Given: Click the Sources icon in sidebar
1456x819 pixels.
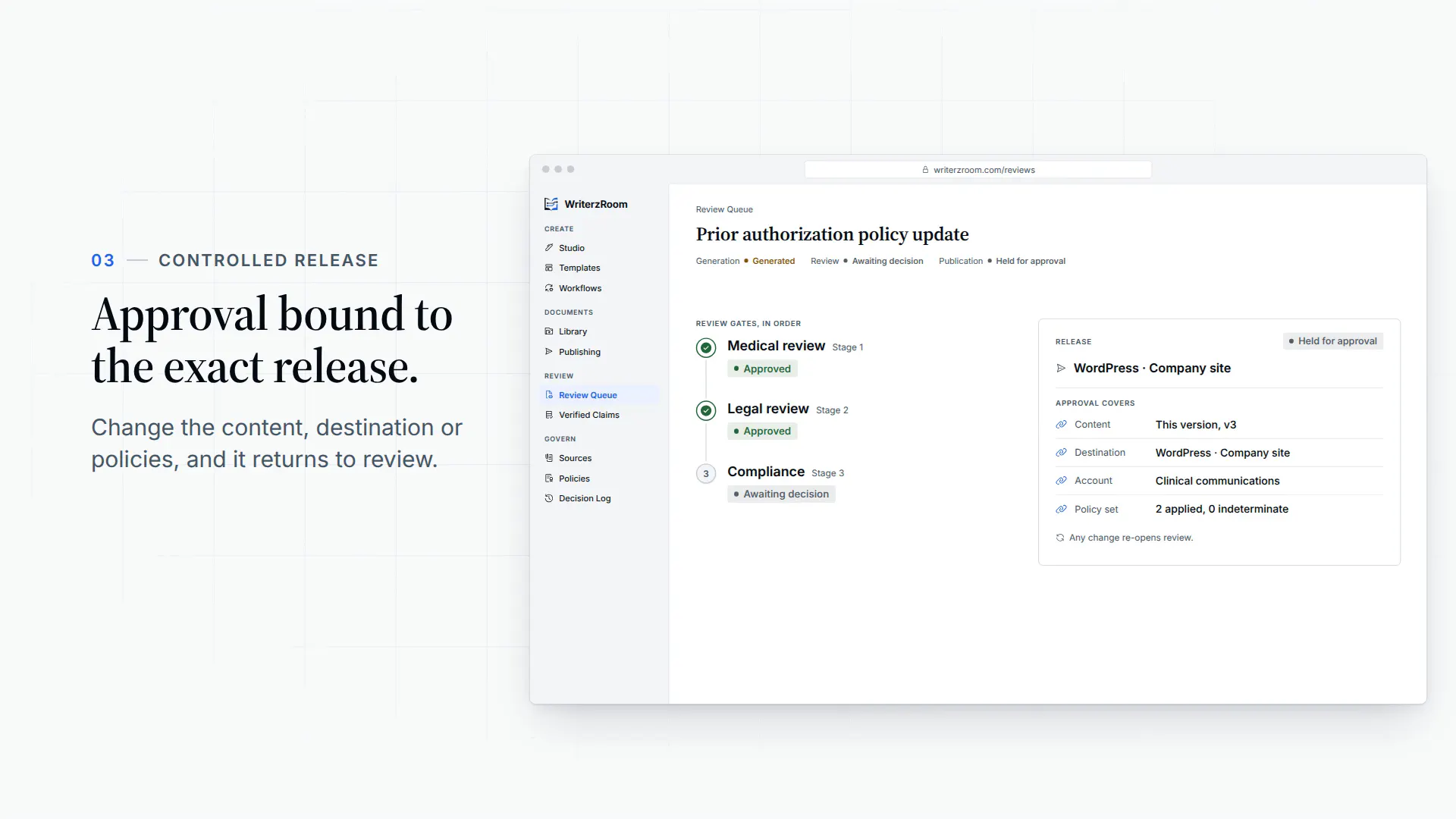Looking at the screenshot, I should [549, 458].
